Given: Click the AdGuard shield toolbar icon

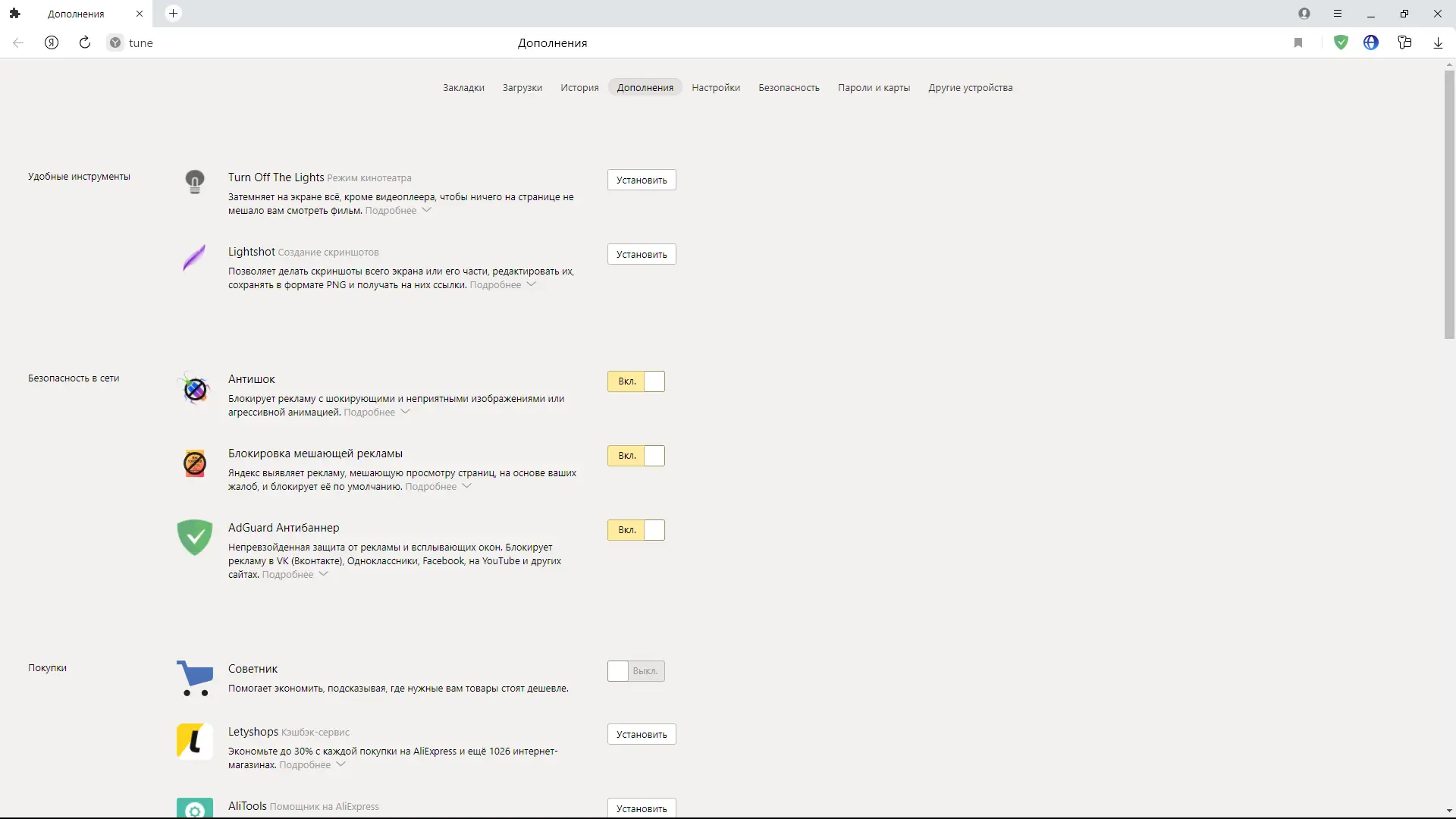Looking at the screenshot, I should tap(1341, 43).
